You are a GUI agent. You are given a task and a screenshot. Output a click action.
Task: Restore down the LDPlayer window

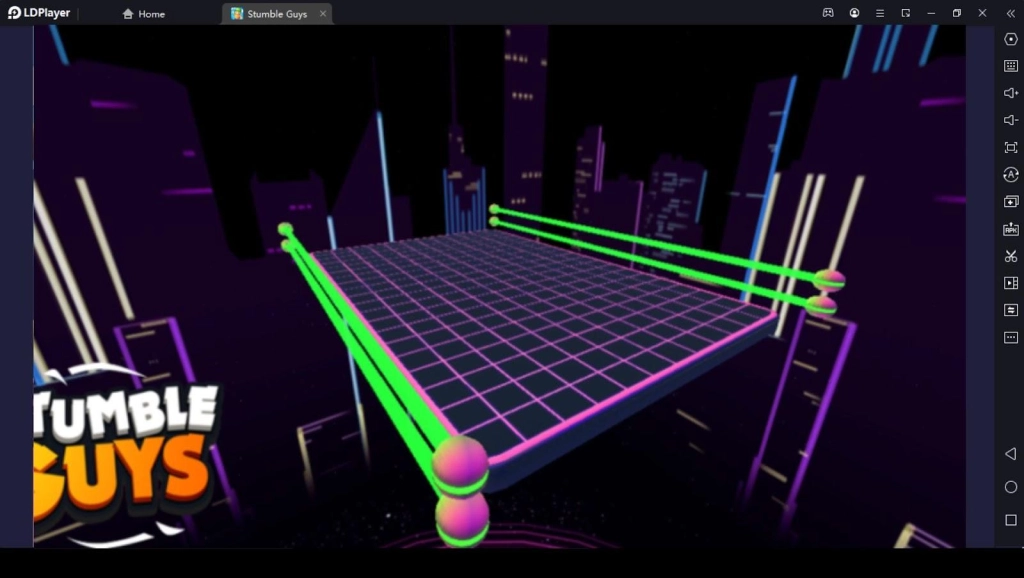957,13
